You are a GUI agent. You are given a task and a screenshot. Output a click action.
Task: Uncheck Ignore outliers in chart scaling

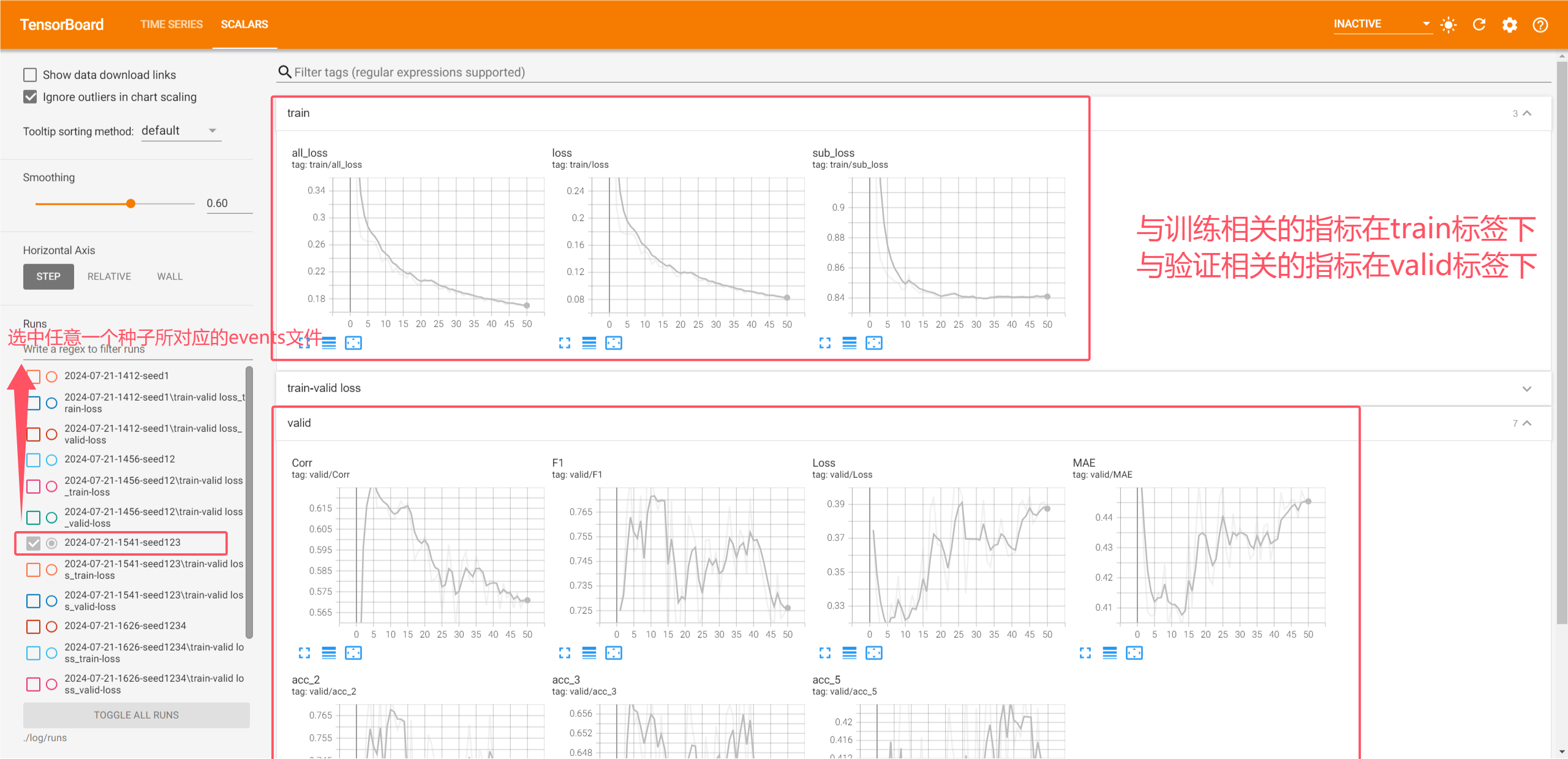(30, 97)
